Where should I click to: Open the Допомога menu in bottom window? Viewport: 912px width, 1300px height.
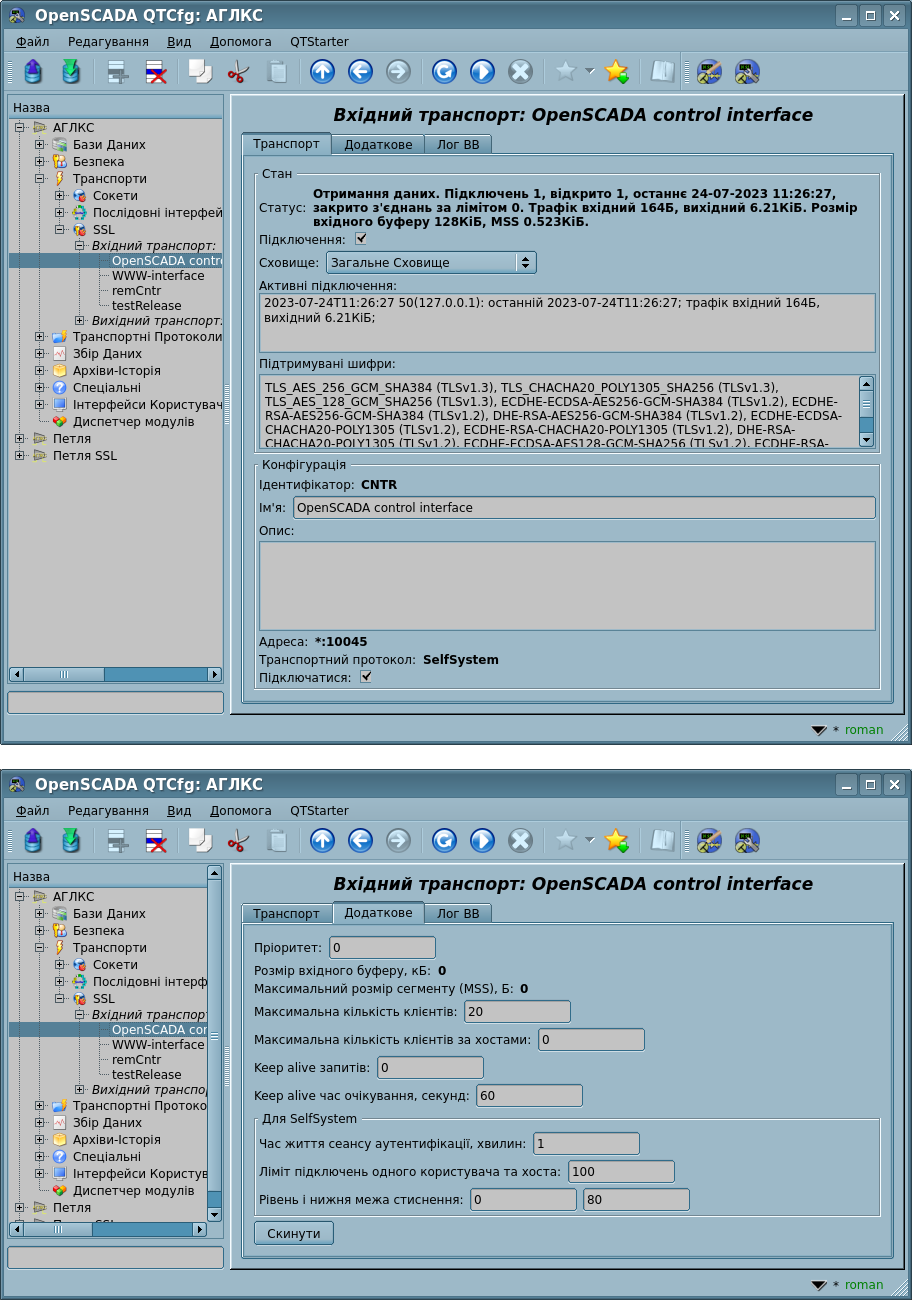(240, 810)
